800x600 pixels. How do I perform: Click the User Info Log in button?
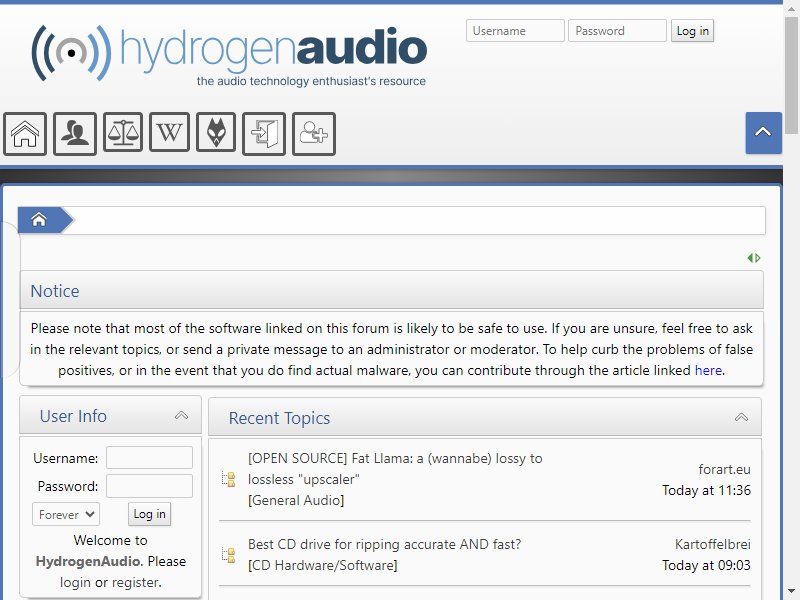coord(149,514)
